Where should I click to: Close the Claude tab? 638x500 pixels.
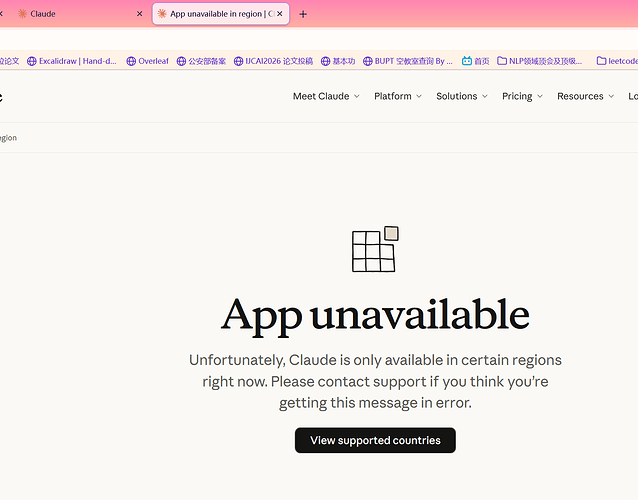[x=140, y=14]
